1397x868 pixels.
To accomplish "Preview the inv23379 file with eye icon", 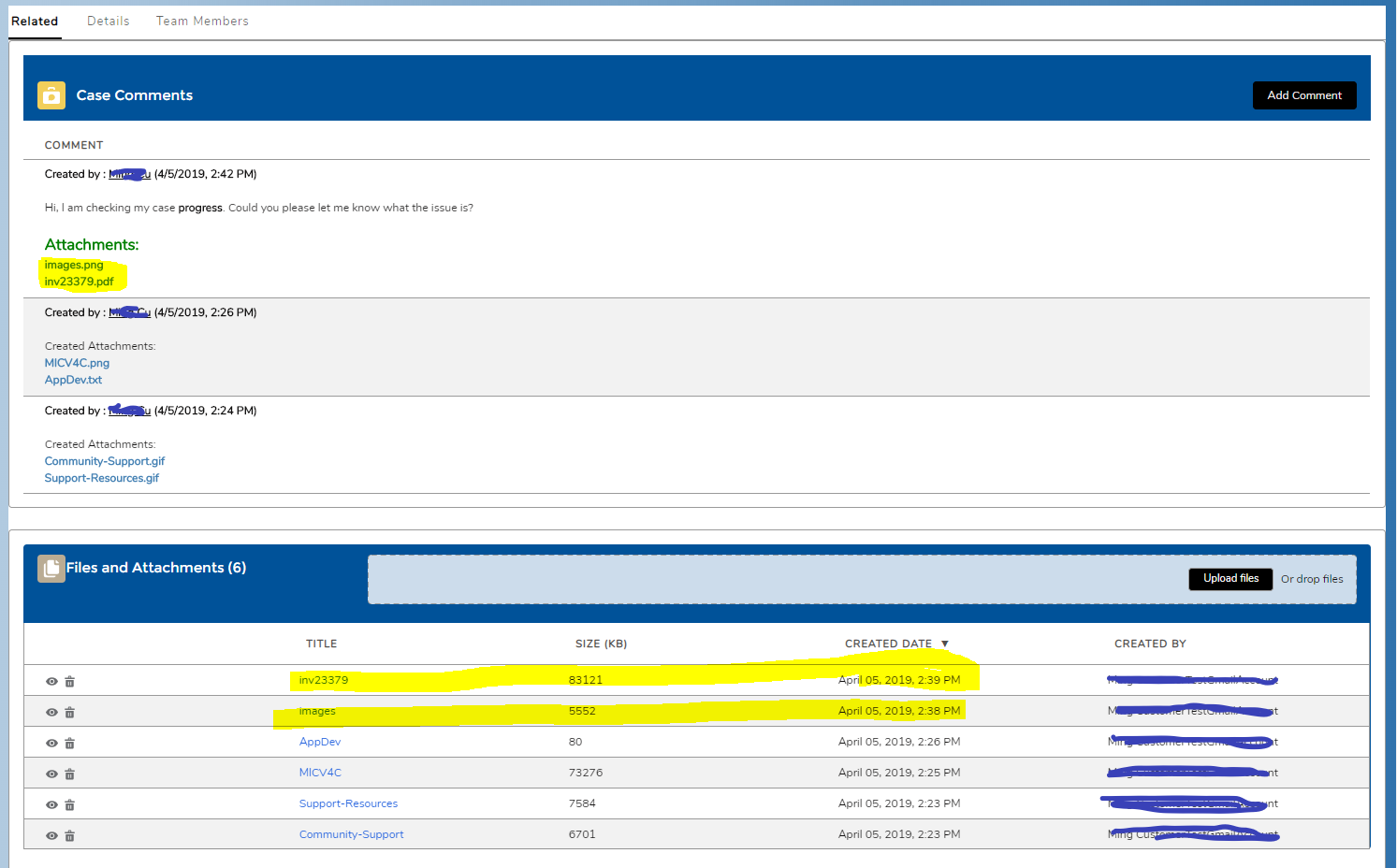I will 52,682.
